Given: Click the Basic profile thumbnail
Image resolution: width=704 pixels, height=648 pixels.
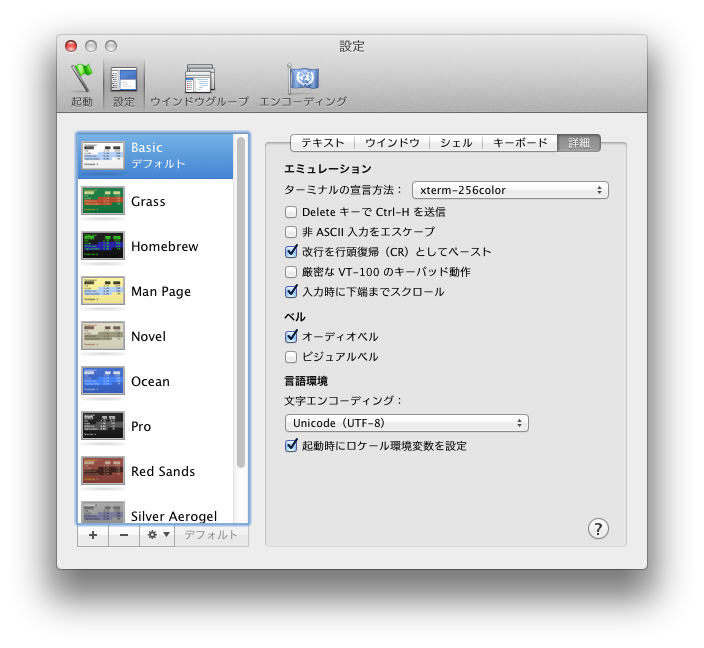Looking at the screenshot, I should (x=103, y=156).
